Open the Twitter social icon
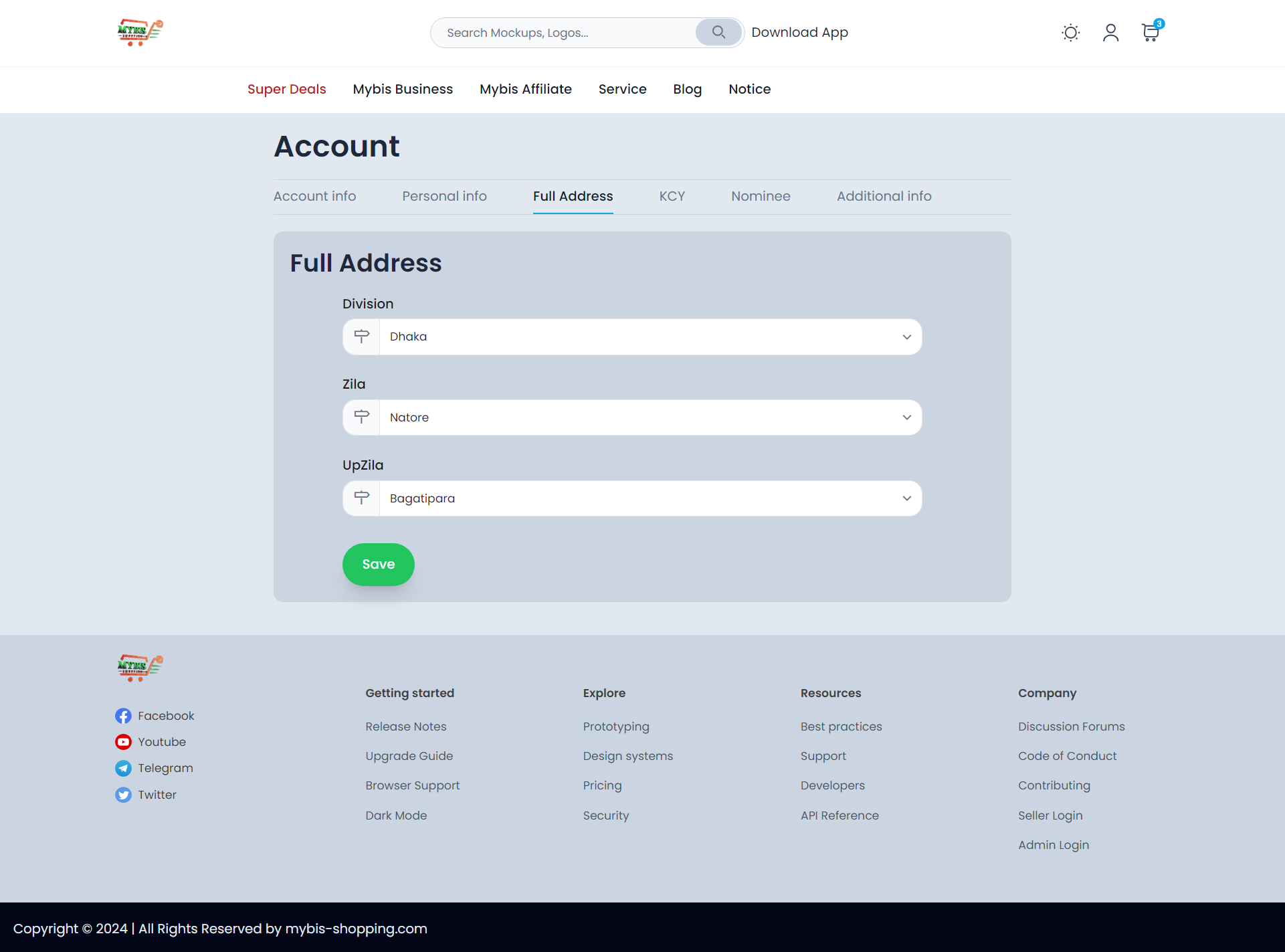Image resolution: width=1285 pixels, height=952 pixels. pos(123,795)
